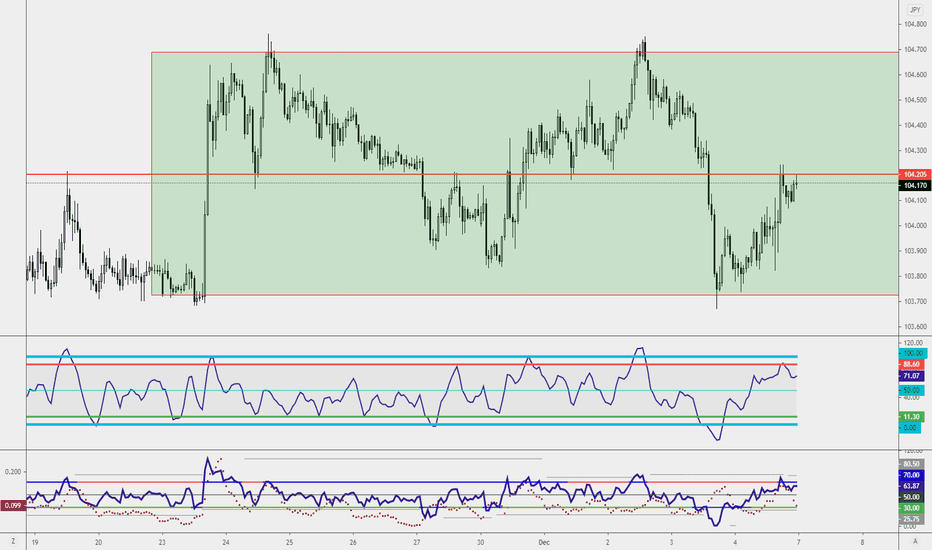Screen dimensions: 932x550
Task: Click the 104.500 price axis tick
Action: pyautogui.click(x=915, y=100)
